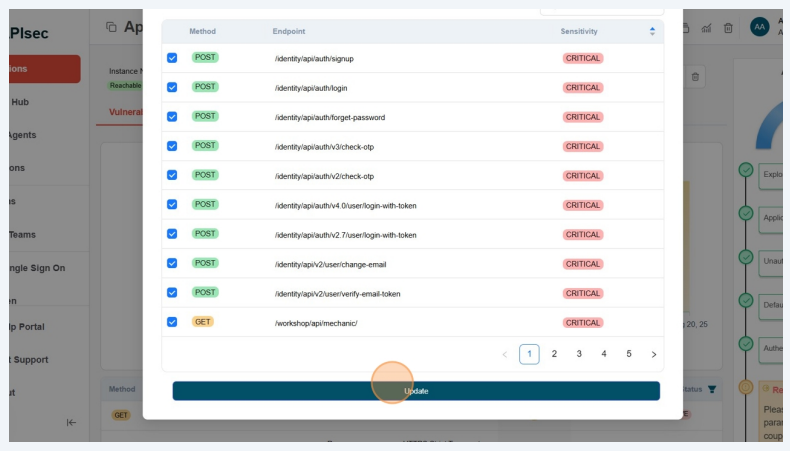Go to next page with right chevron
Viewport: 790px width, 451px height.
(654, 354)
